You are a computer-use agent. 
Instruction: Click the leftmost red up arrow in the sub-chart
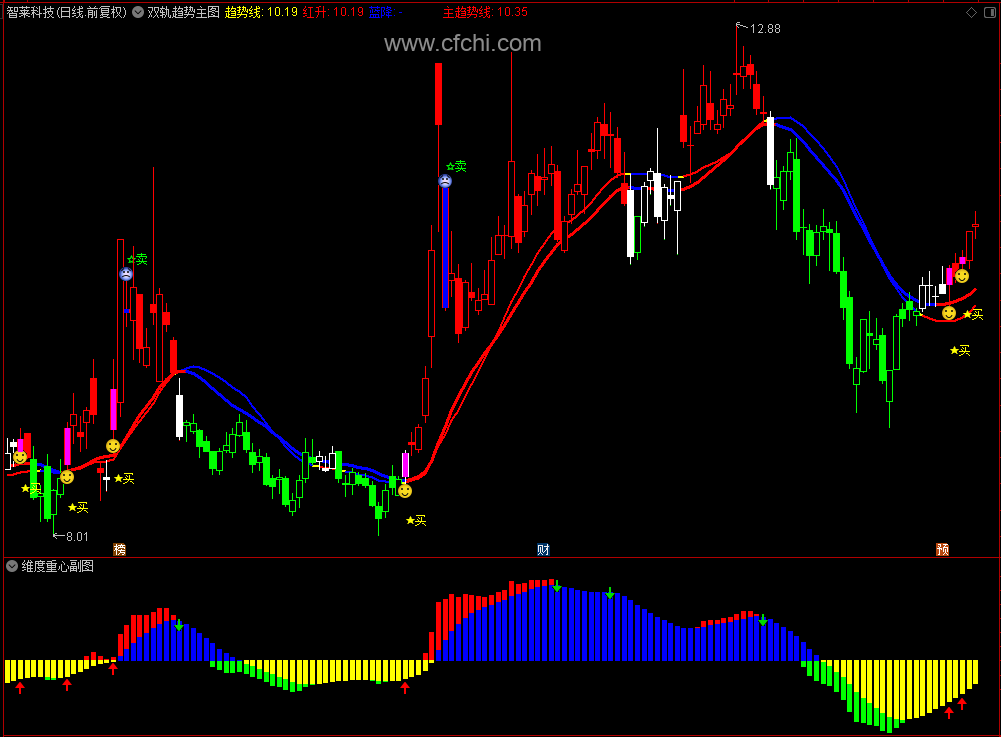pos(20,687)
